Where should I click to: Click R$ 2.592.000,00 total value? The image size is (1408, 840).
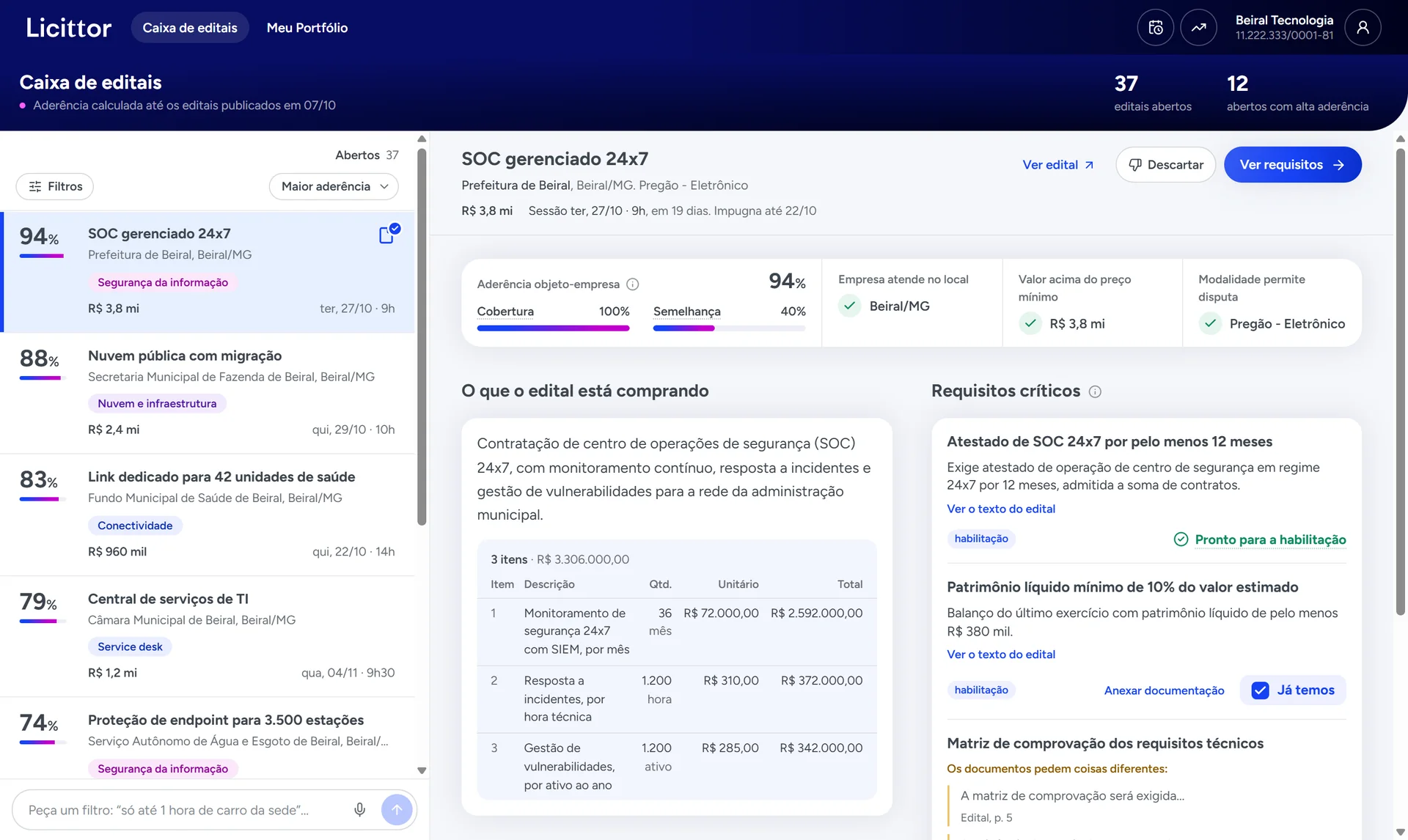[x=816, y=614]
